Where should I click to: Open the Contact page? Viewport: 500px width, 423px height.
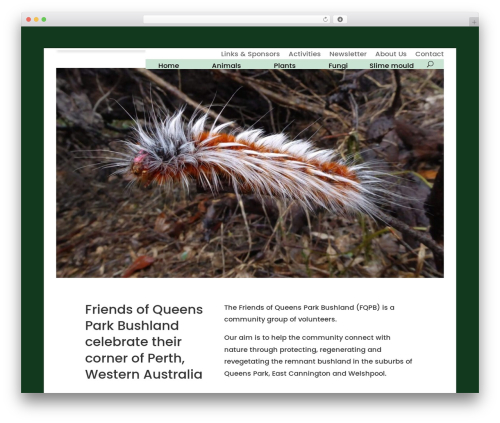429,54
